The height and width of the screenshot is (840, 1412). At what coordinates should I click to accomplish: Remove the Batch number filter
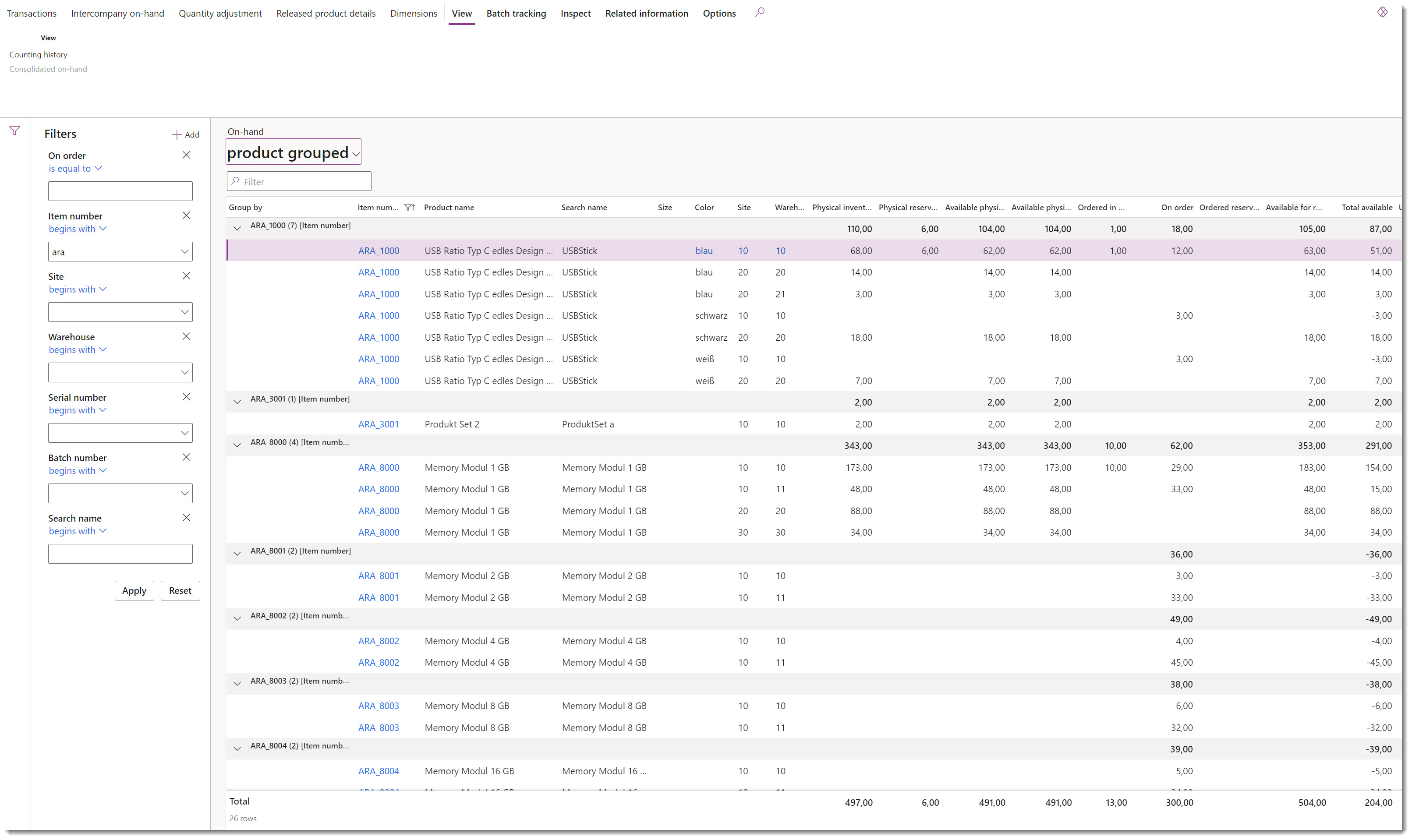pos(187,457)
